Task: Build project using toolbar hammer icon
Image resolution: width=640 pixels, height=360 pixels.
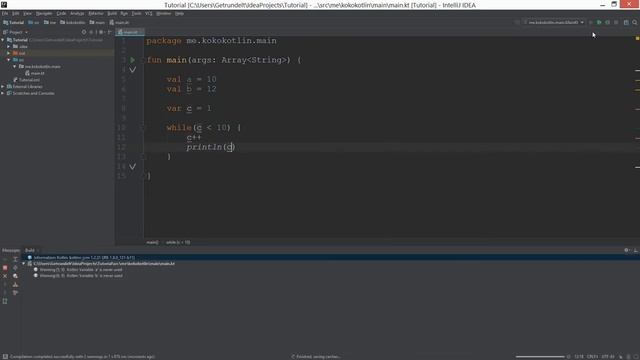Action: click(x=517, y=22)
